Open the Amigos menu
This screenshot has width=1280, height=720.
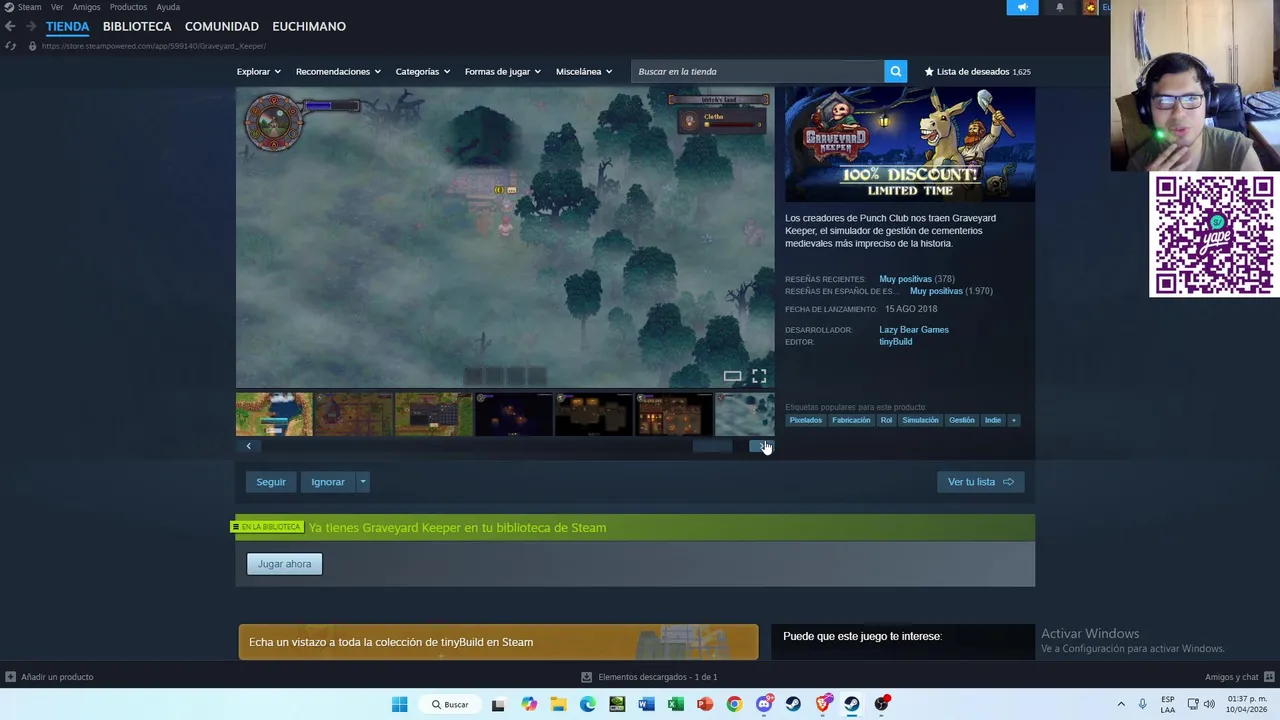point(86,7)
